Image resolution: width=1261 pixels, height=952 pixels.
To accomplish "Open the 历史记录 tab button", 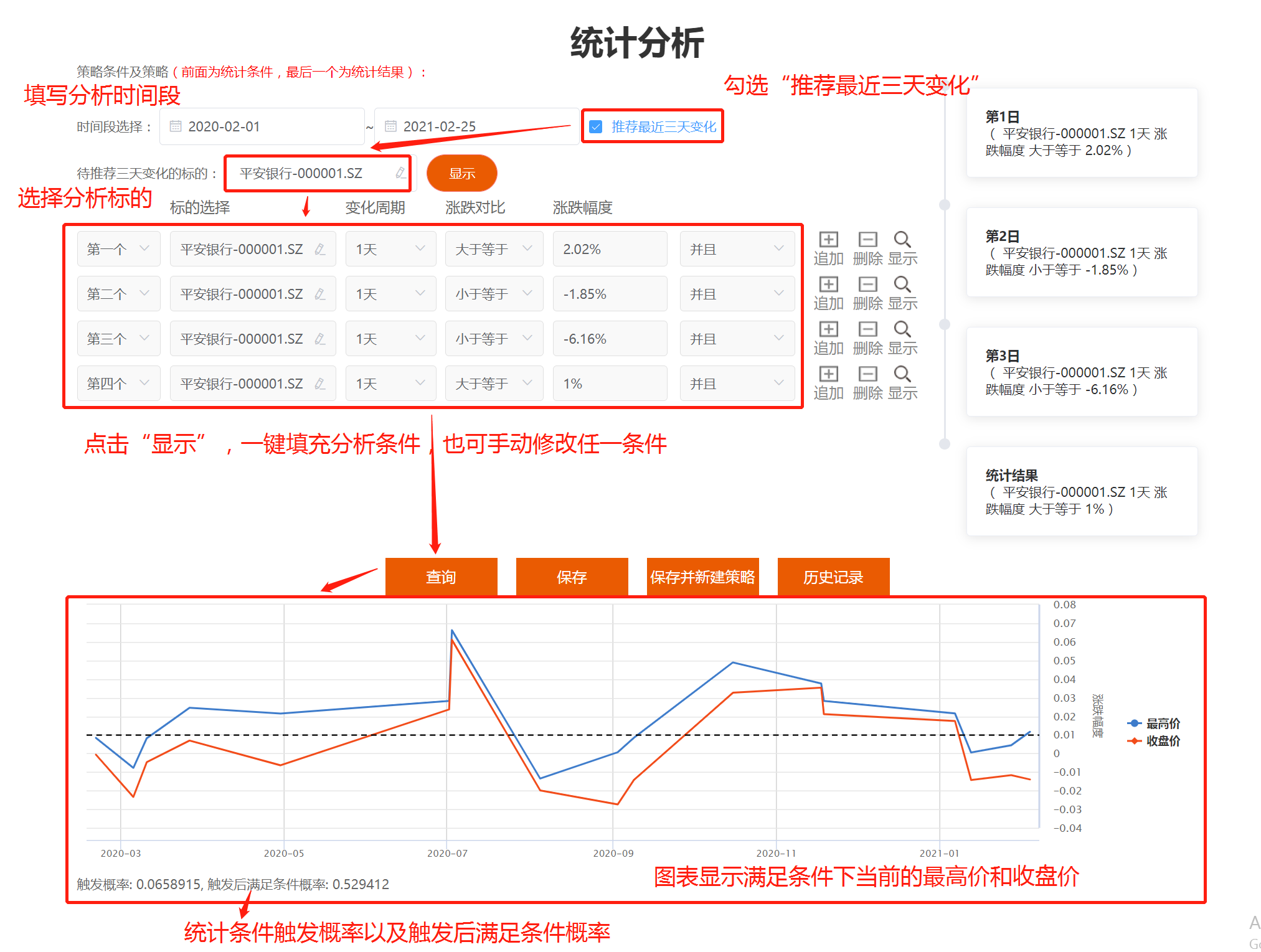I will [x=833, y=577].
